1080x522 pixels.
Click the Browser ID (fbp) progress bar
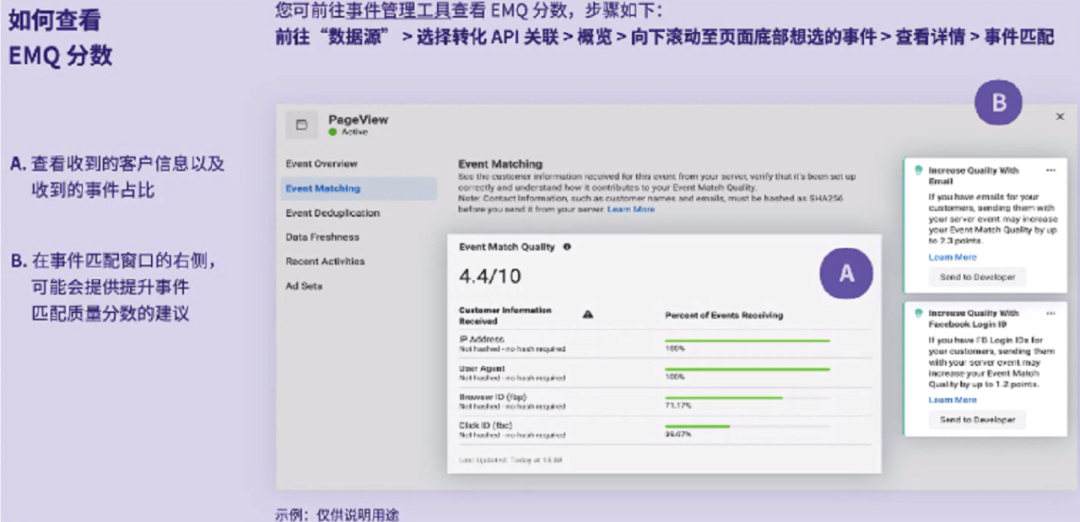[747, 397]
